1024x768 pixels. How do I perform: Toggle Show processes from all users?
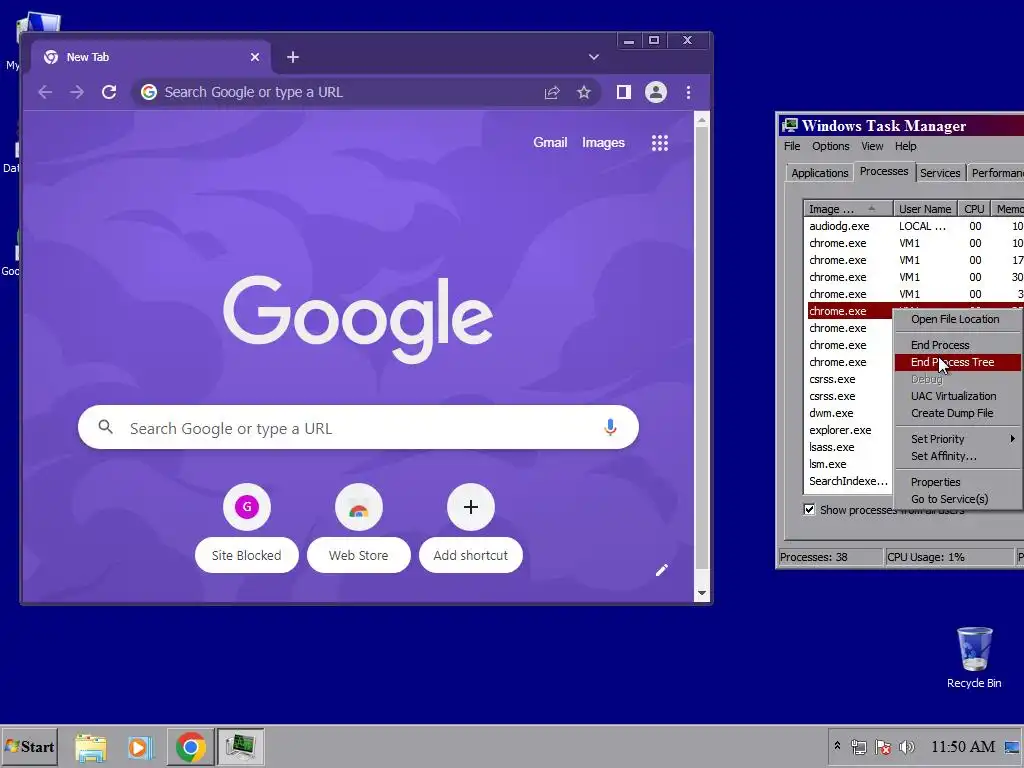point(809,510)
